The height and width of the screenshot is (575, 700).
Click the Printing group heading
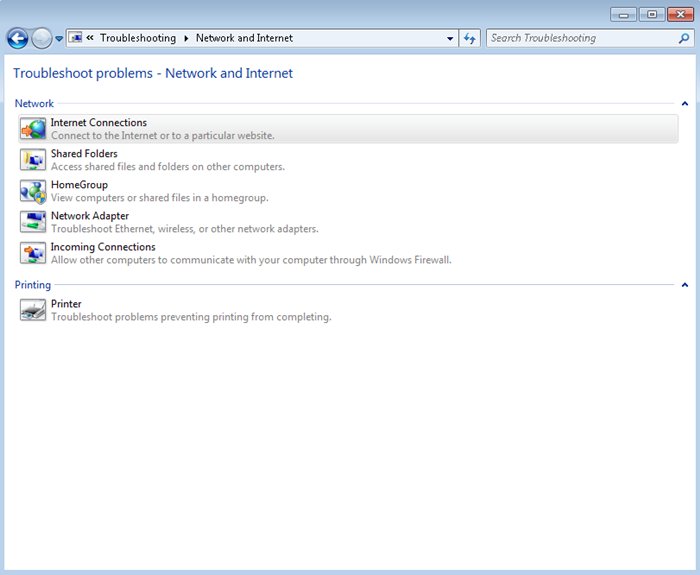point(33,285)
